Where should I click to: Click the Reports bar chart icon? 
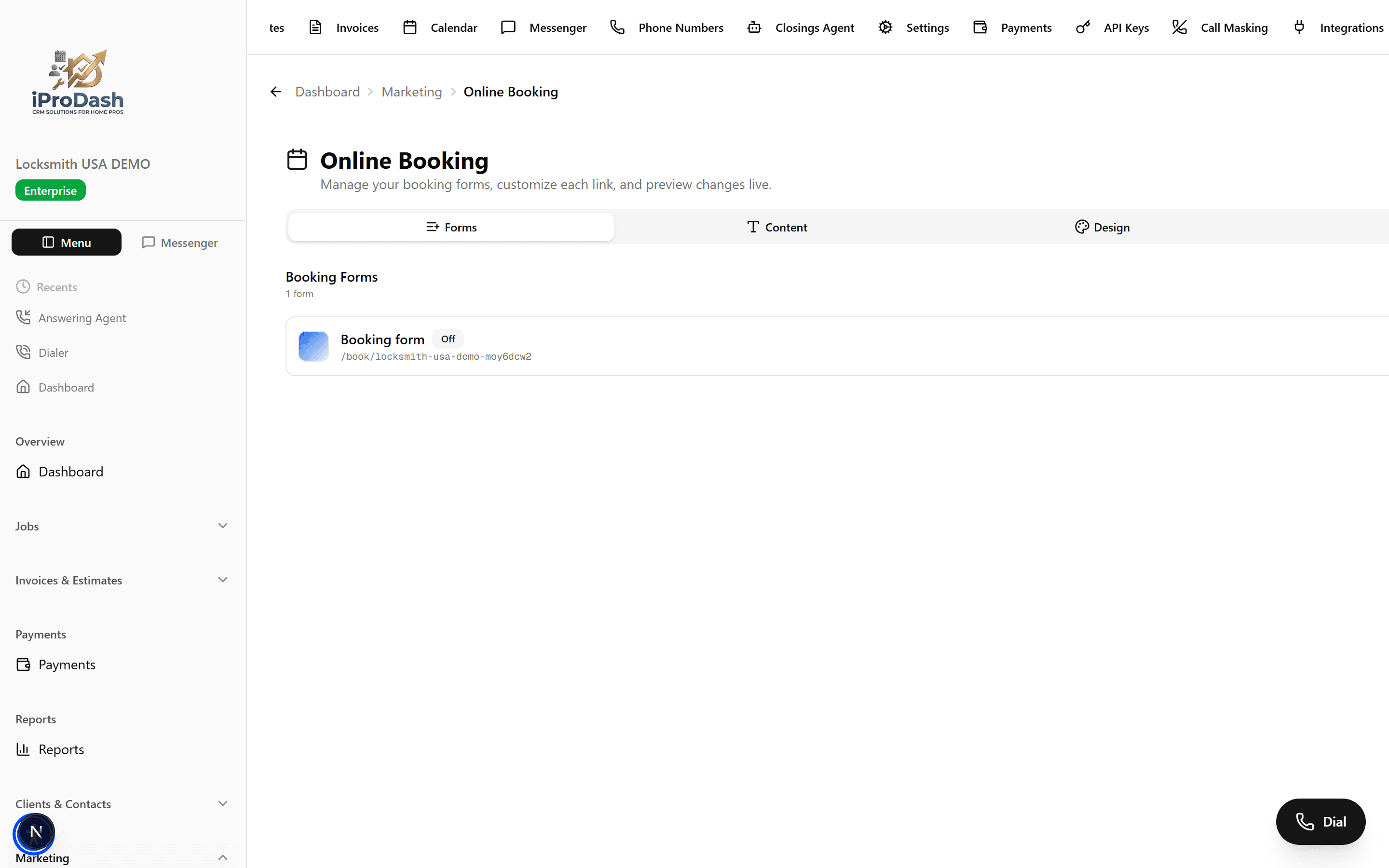(23, 749)
